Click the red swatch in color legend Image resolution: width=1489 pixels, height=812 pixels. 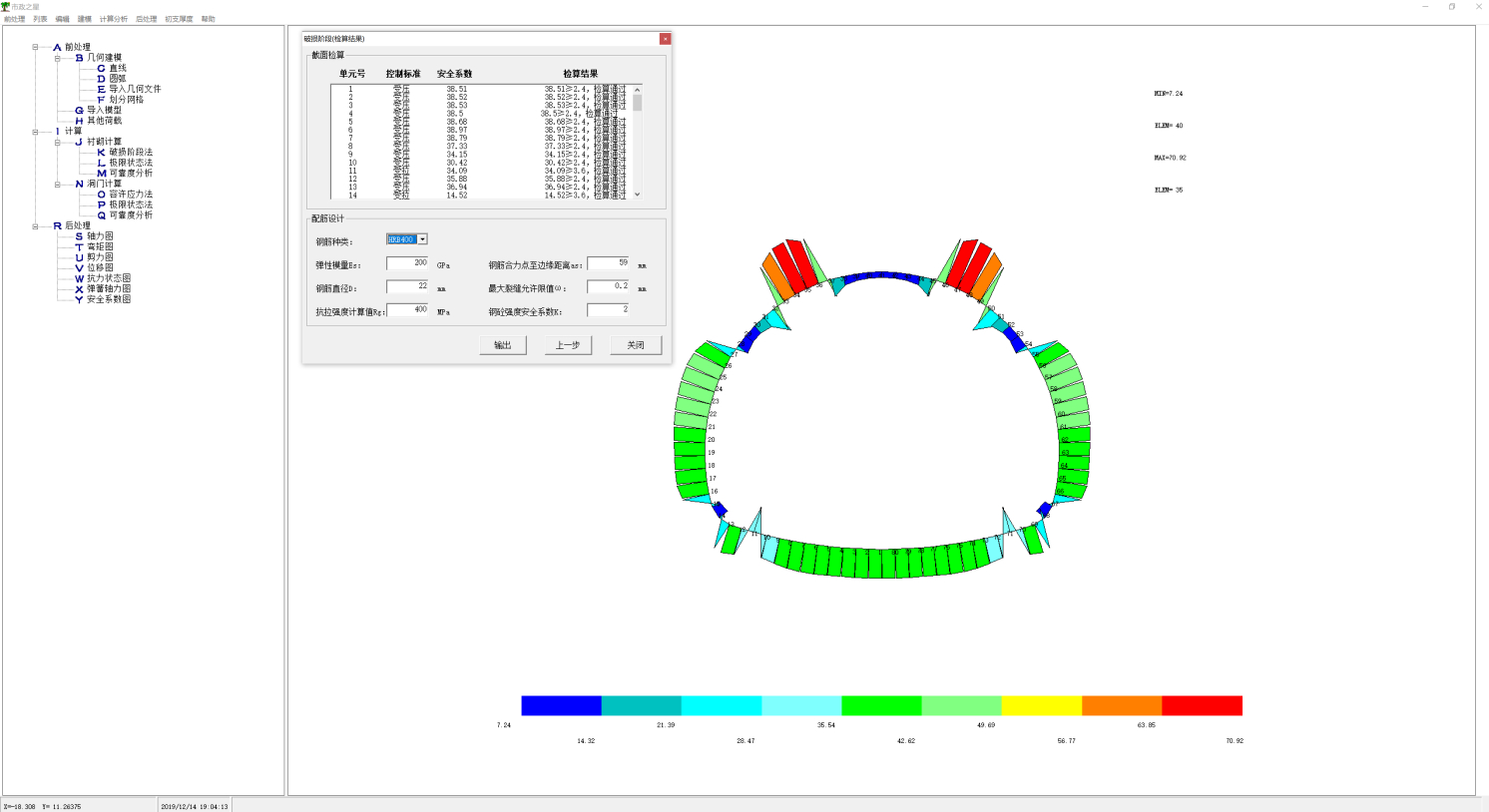pos(1202,706)
